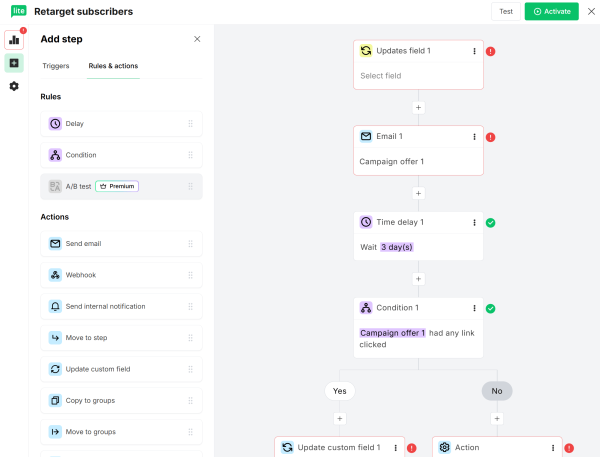Click the error badge beside Action node
Image resolution: width=600 pixels, height=457 pixels.
pyautogui.click(x=569, y=448)
